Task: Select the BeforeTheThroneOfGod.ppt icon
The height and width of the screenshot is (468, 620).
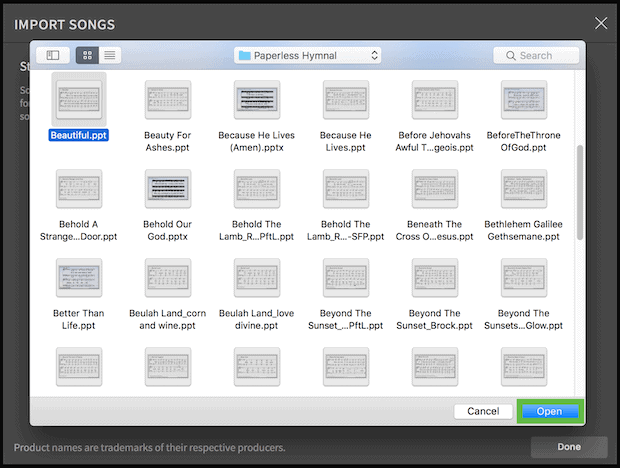Action: [523, 98]
